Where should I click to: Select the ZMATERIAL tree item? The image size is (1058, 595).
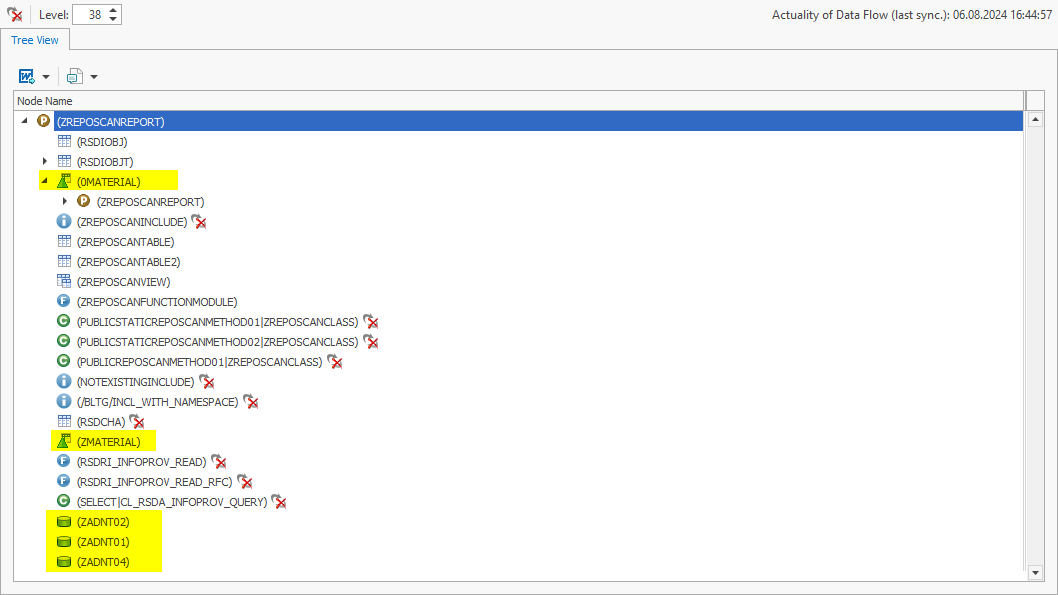pyautogui.click(x=108, y=441)
